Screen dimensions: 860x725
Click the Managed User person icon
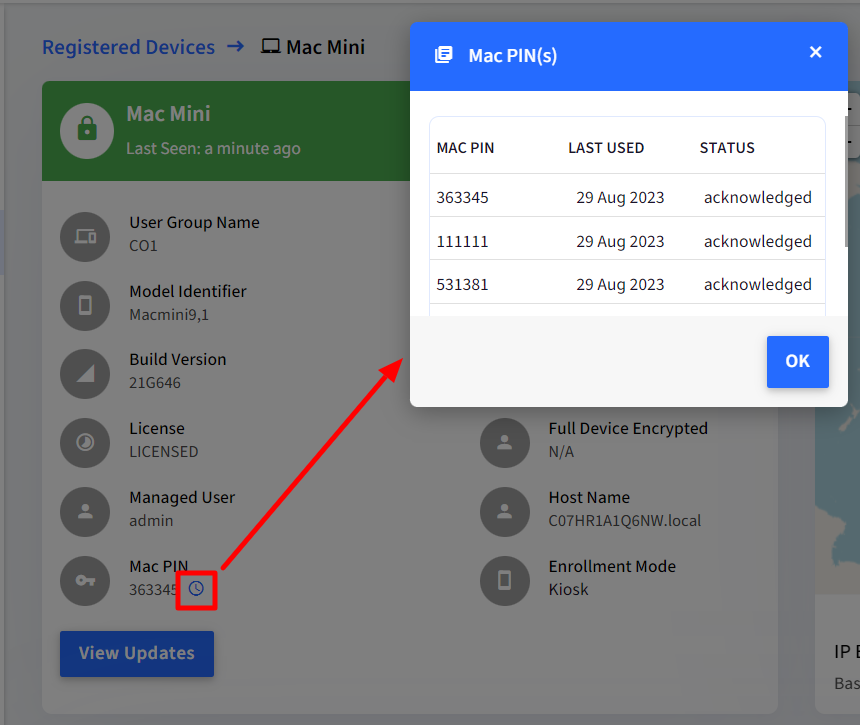click(x=85, y=512)
